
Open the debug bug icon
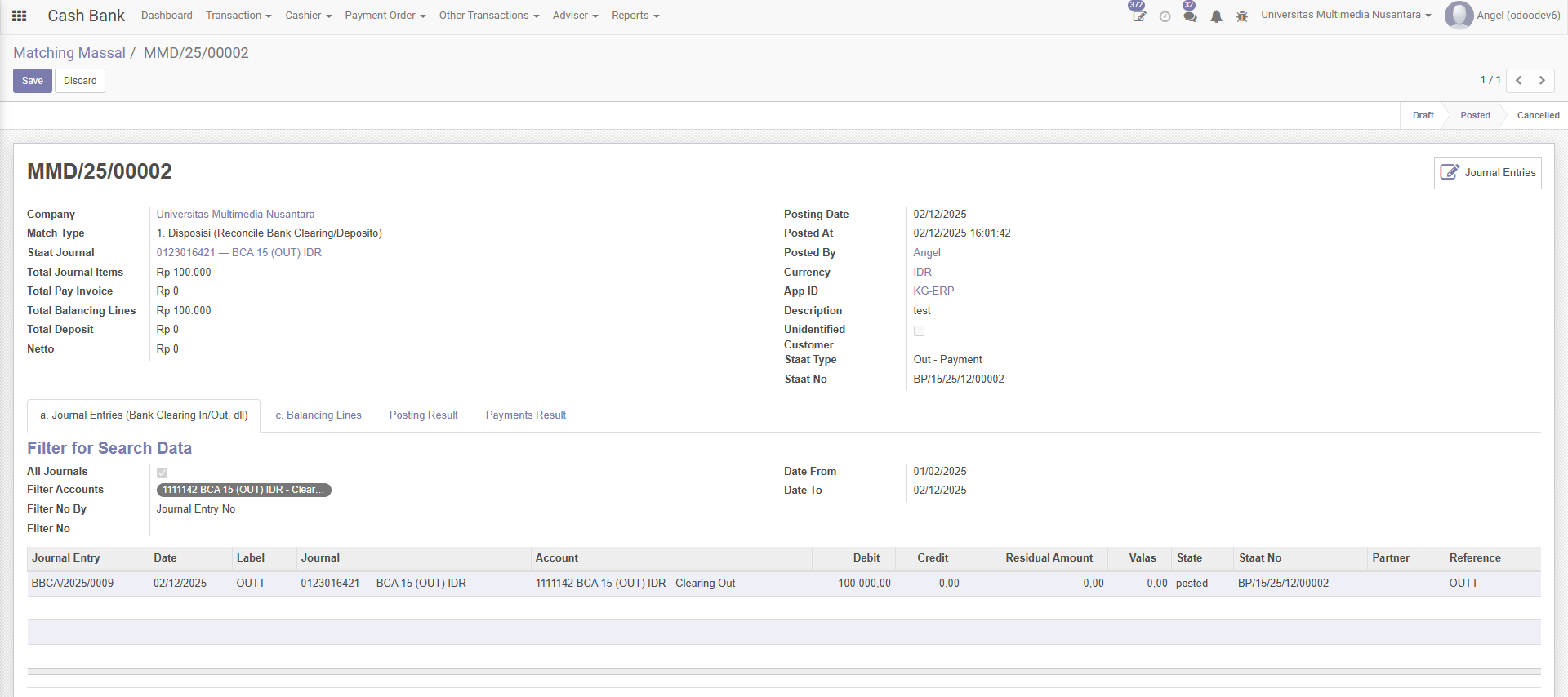[x=1241, y=16]
